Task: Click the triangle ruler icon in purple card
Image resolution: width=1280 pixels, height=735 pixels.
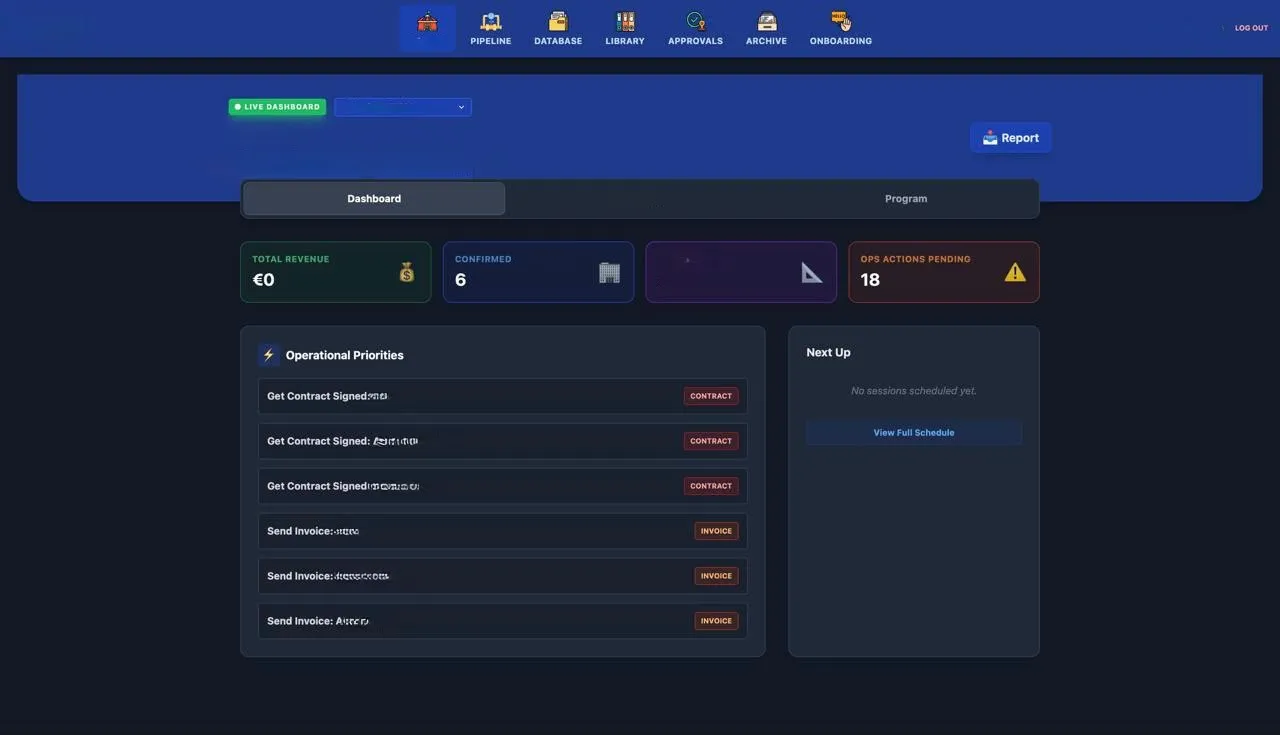Action: [812, 272]
